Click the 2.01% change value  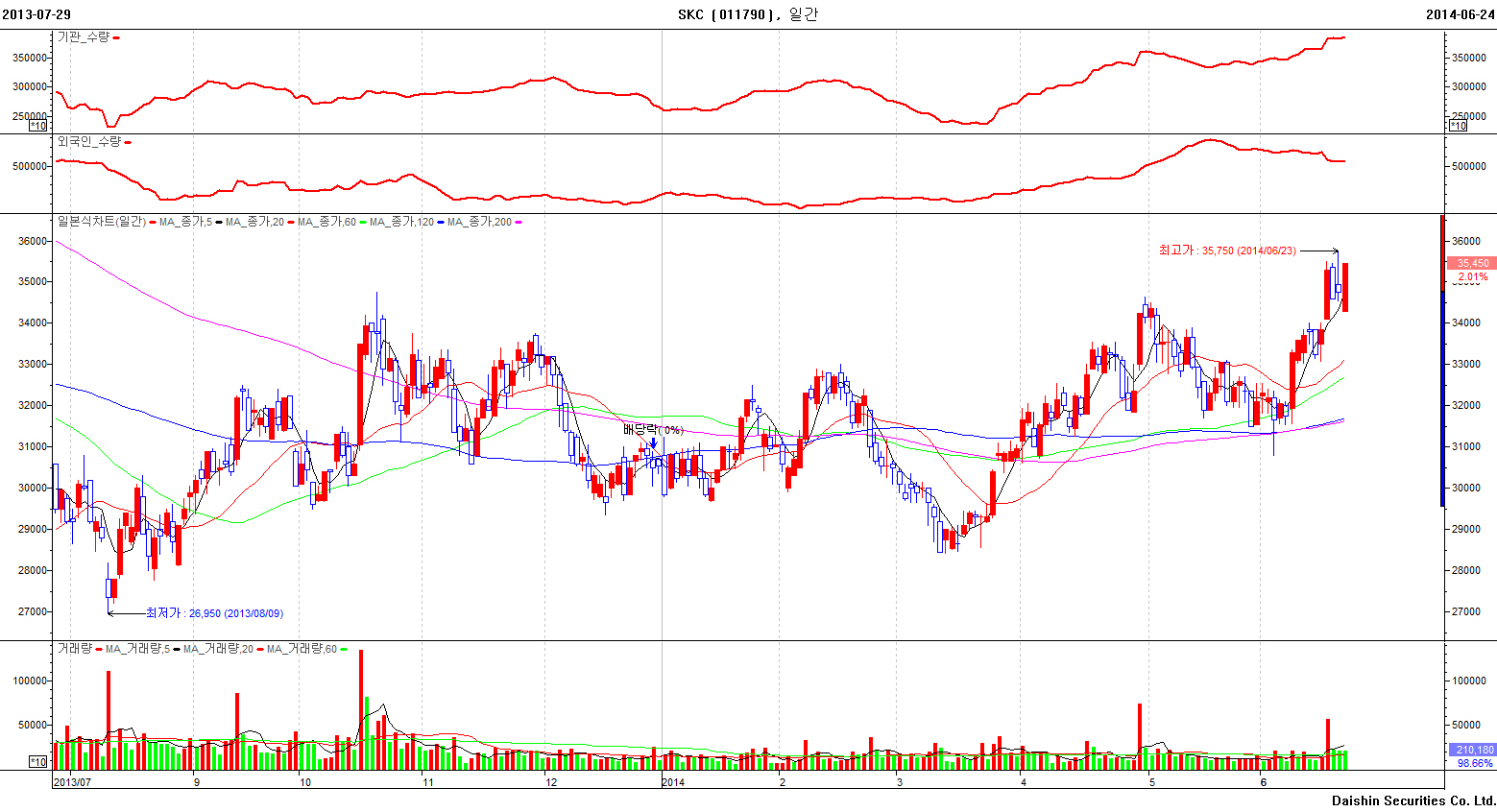(x=1473, y=276)
